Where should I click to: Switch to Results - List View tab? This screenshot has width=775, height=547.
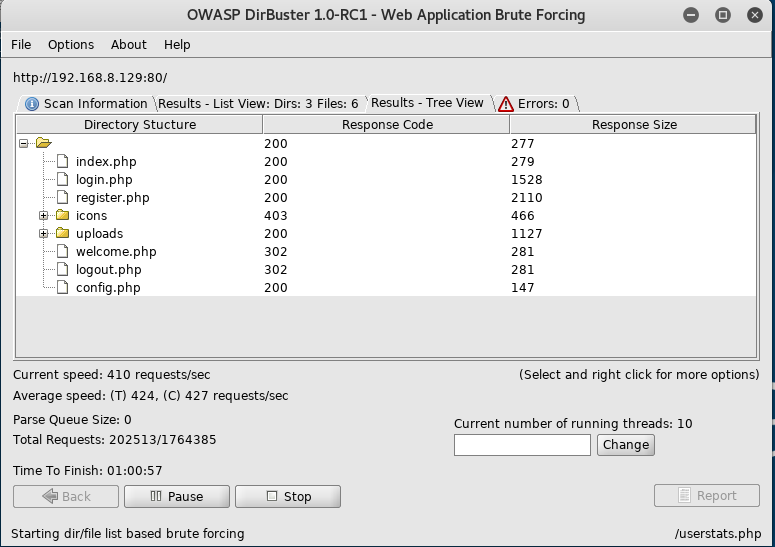[x=258, y=104]
